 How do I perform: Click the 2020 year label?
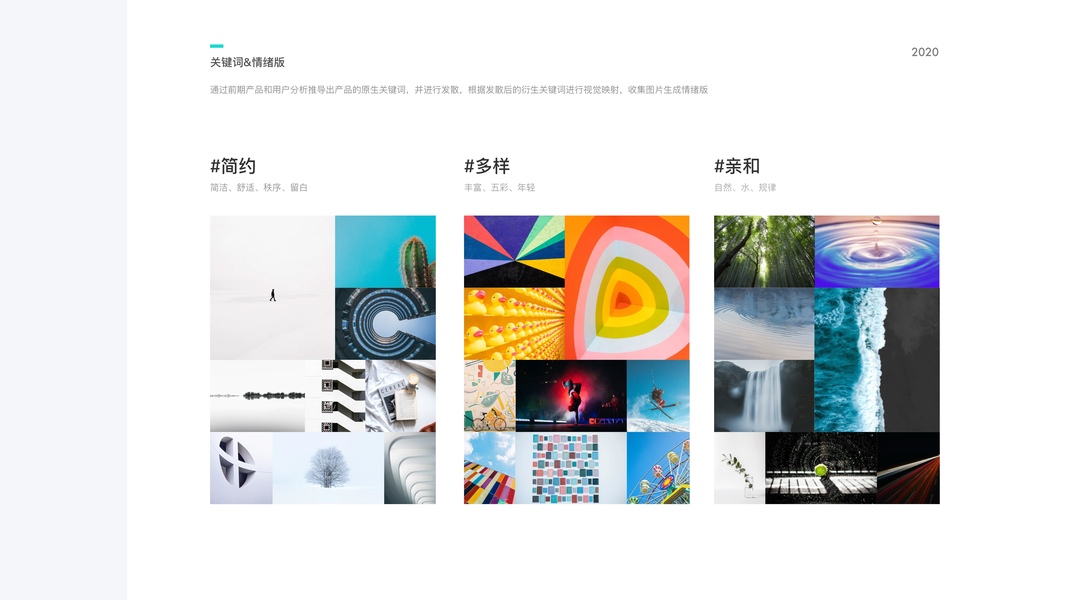(x=925, y=52)
